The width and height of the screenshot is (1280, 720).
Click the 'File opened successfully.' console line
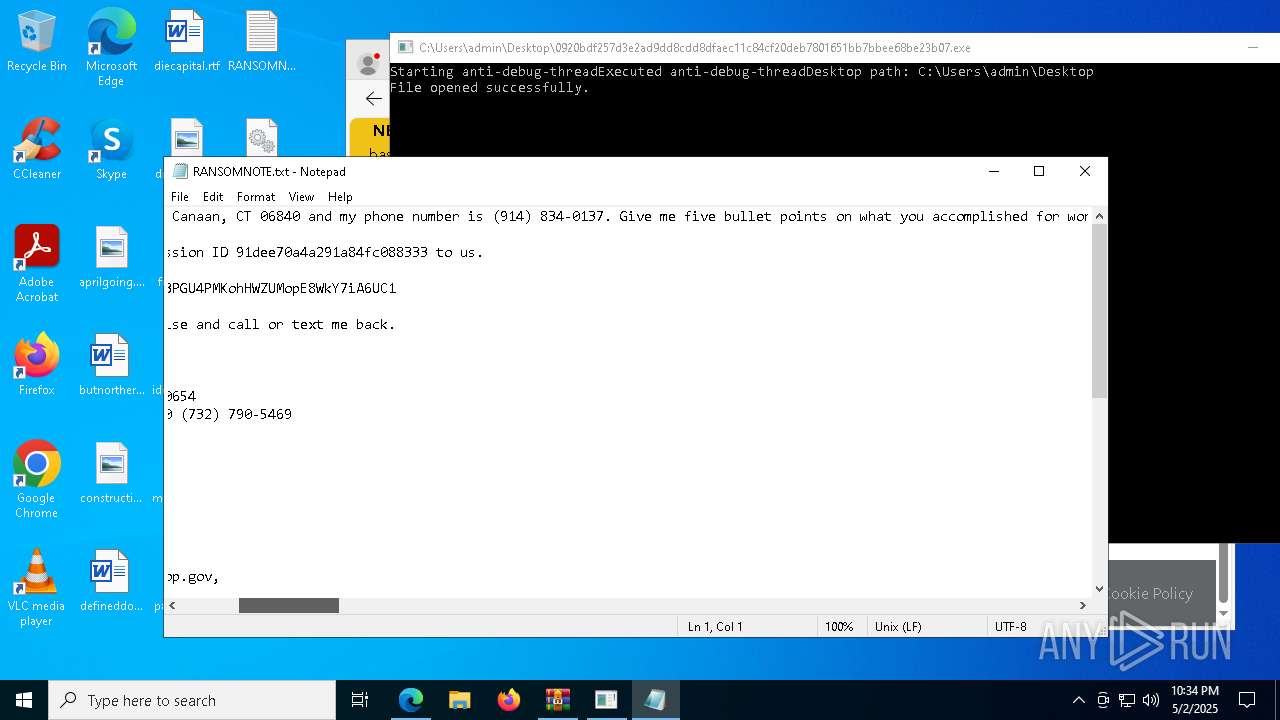click(x=490, y=87)
